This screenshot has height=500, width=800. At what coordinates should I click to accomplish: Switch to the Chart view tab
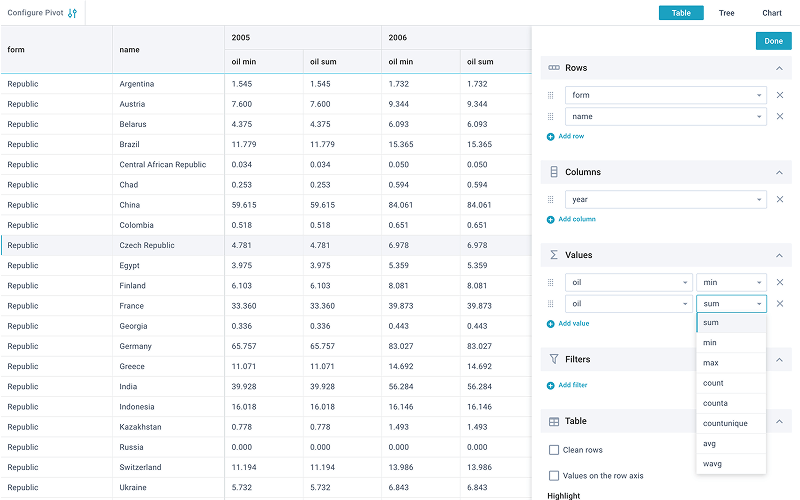(772, 13)
